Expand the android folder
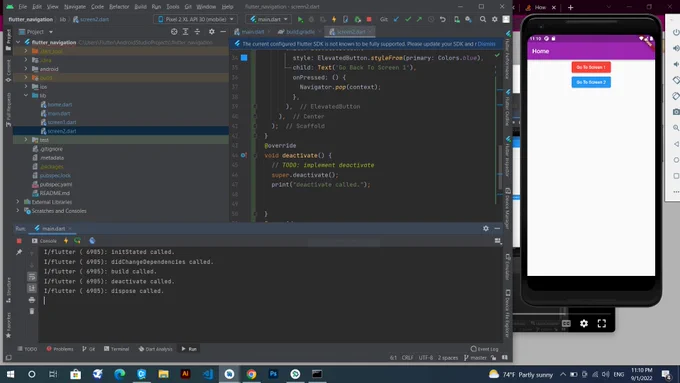The image size is (680, 383). (x=26, y=69)
